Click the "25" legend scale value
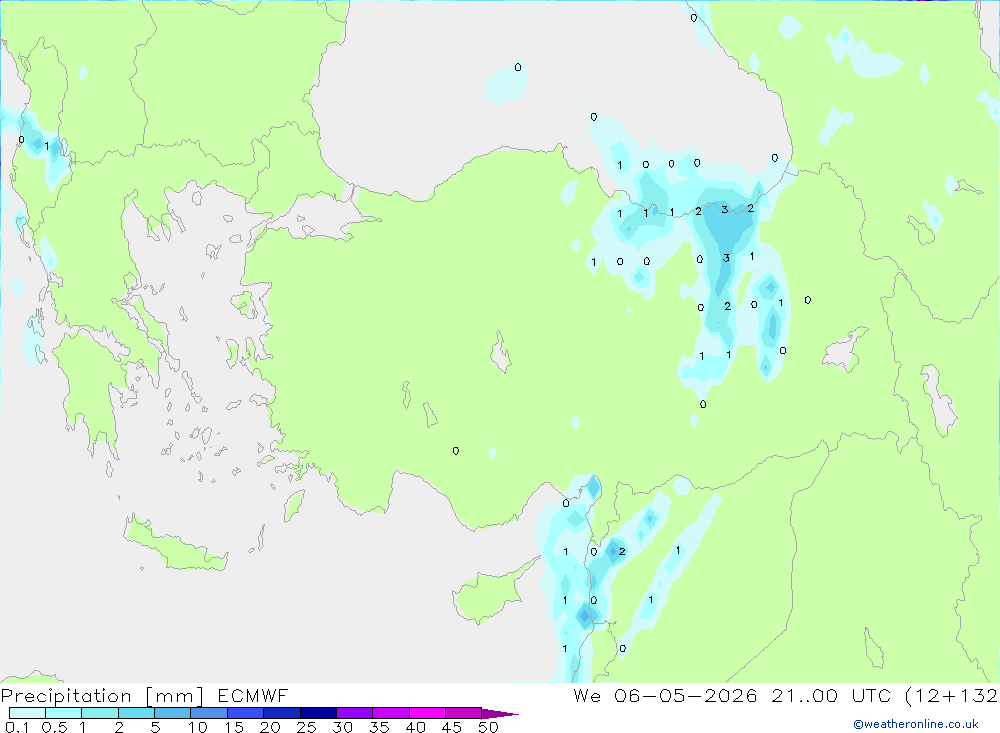This screenshot has height=733, width=1000. [x=306, y=727]
